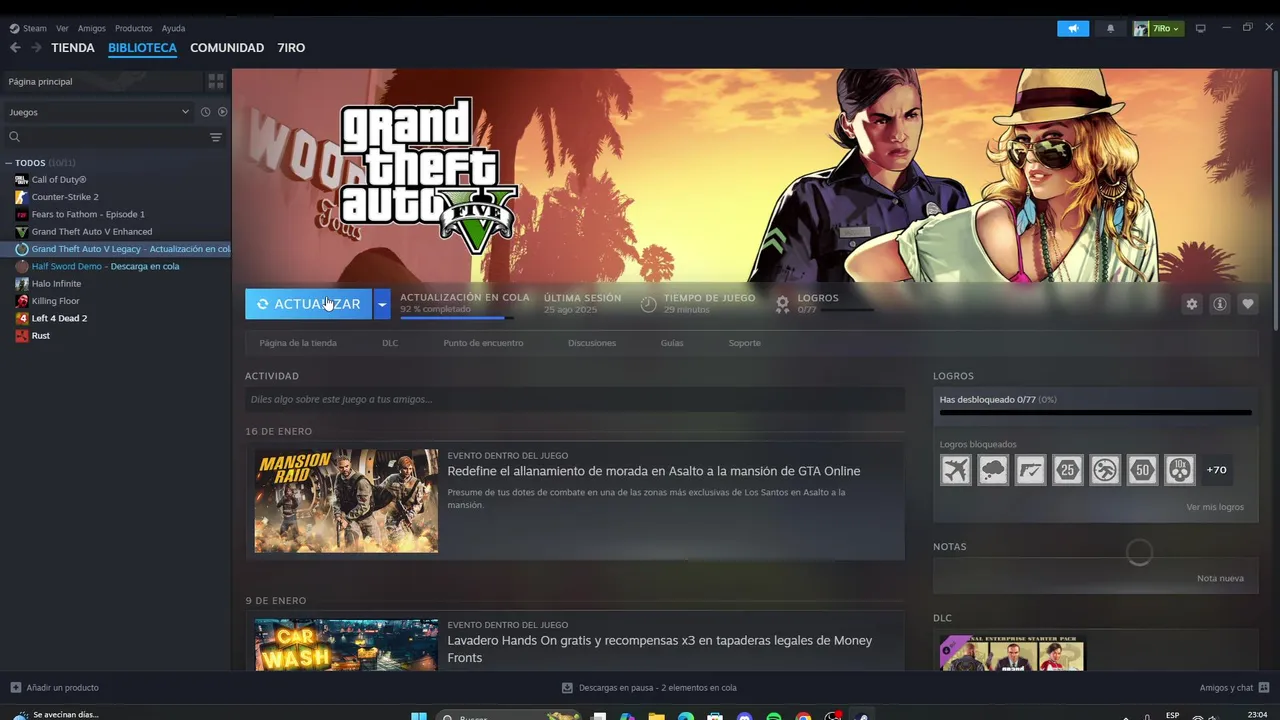Collapse the TODOS games list
The height and width of the screenshot is (720, 1280).
(9, 163)
